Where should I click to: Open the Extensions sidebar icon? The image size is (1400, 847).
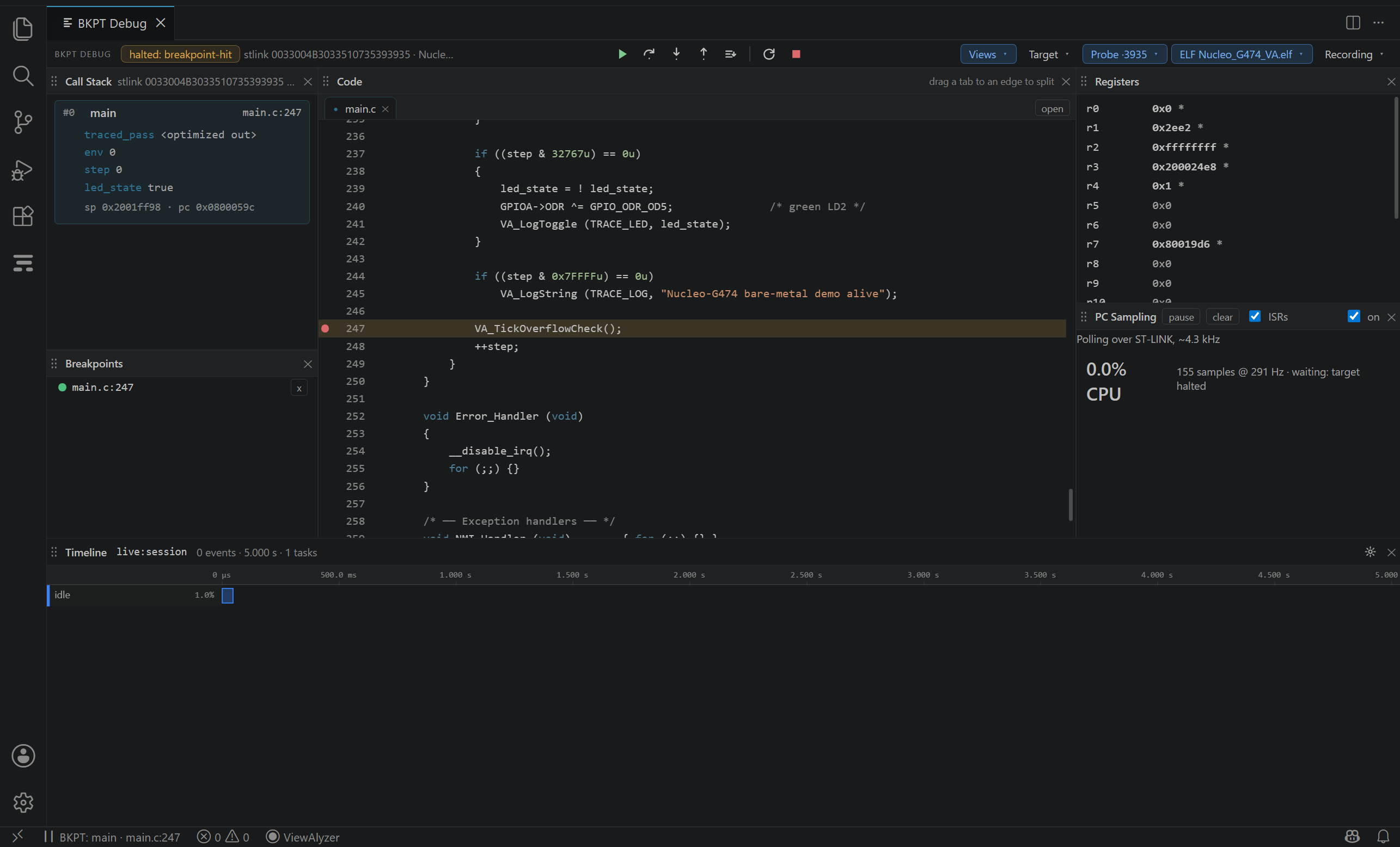23,216
